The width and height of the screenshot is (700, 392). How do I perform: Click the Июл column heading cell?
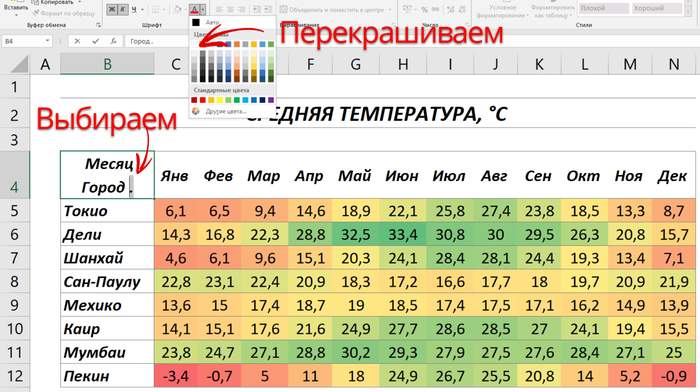click(449, 175)
